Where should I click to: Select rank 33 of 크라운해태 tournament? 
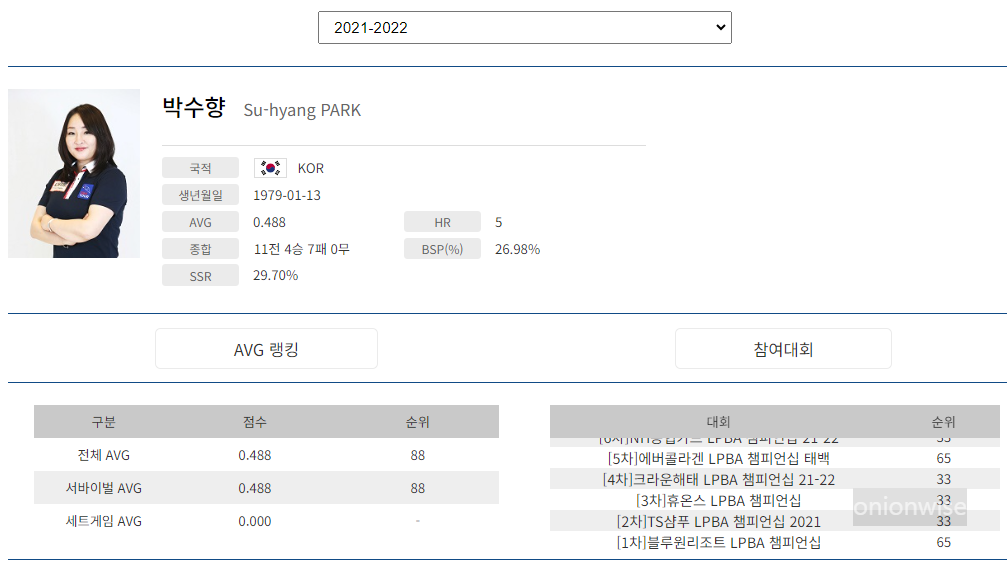[x=943, y=479]
